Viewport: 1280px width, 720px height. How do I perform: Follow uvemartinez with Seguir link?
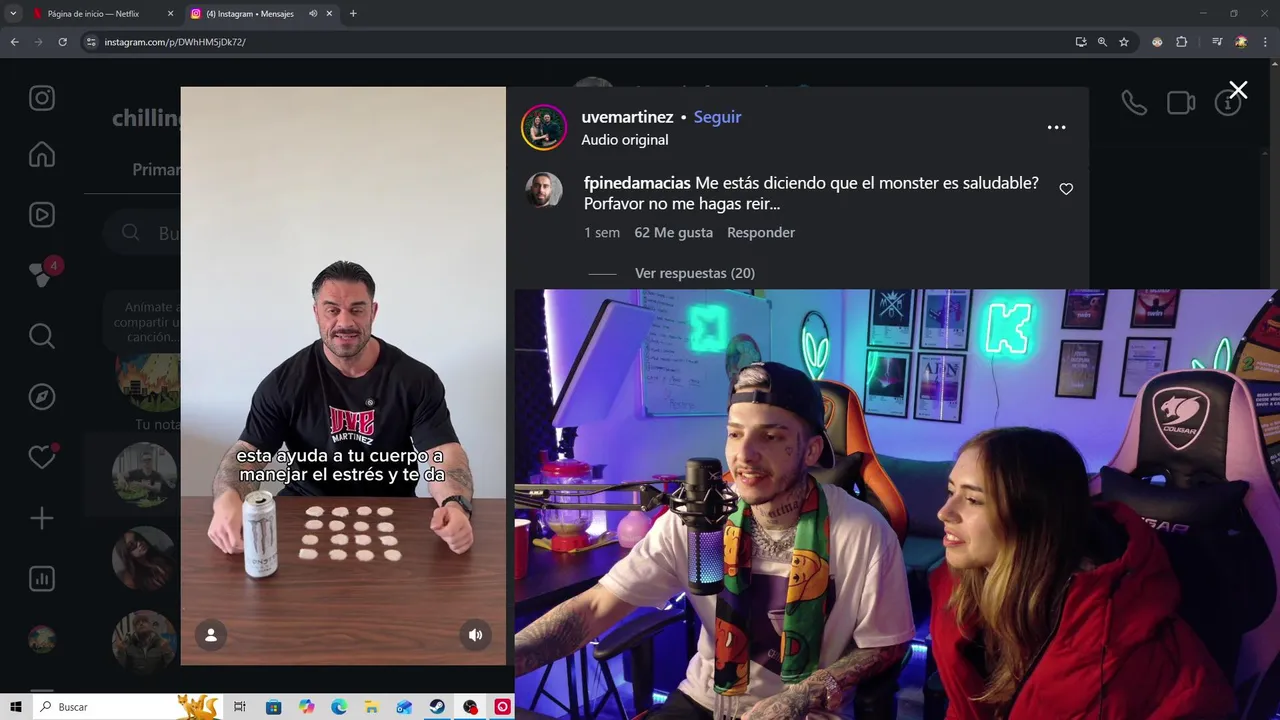click(x=717, y=117)
